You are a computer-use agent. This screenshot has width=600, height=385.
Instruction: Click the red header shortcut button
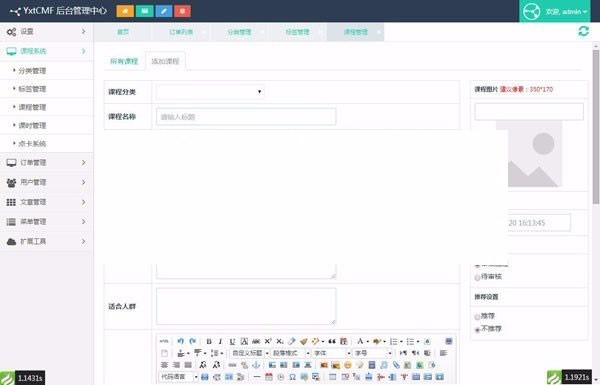tap(183, 11)
